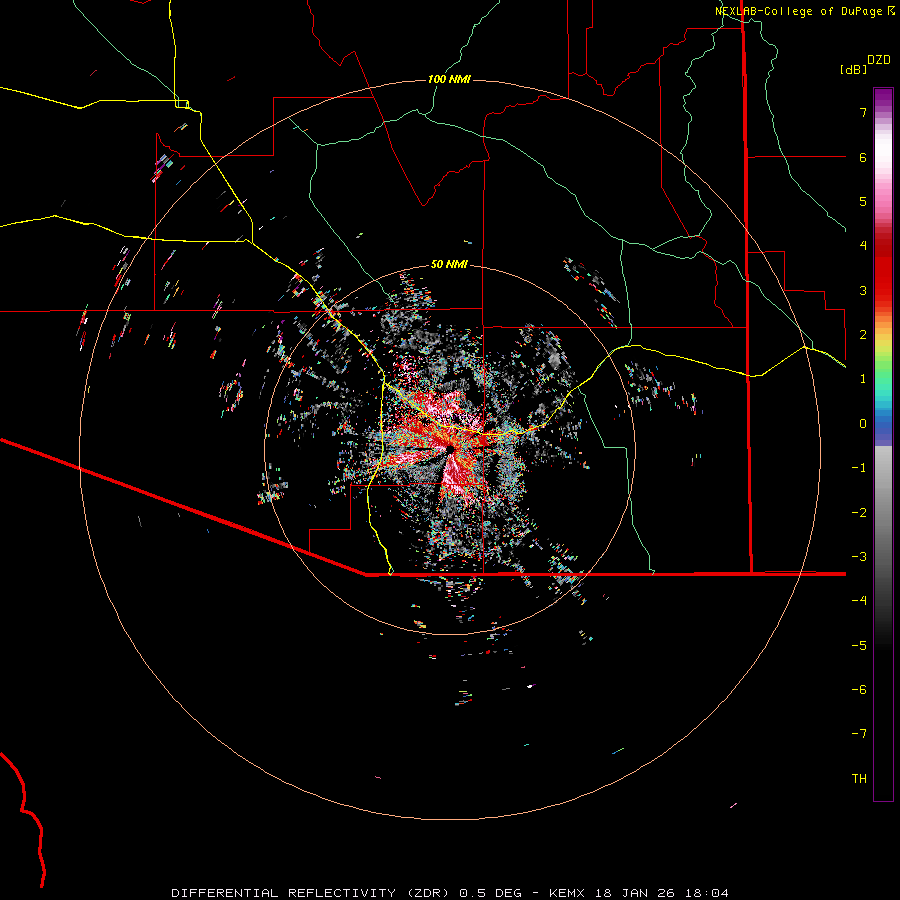The height and width of the screenshot is (900, 900).
Task: Click the black radar site dot at center
Action: click(449, 449)
